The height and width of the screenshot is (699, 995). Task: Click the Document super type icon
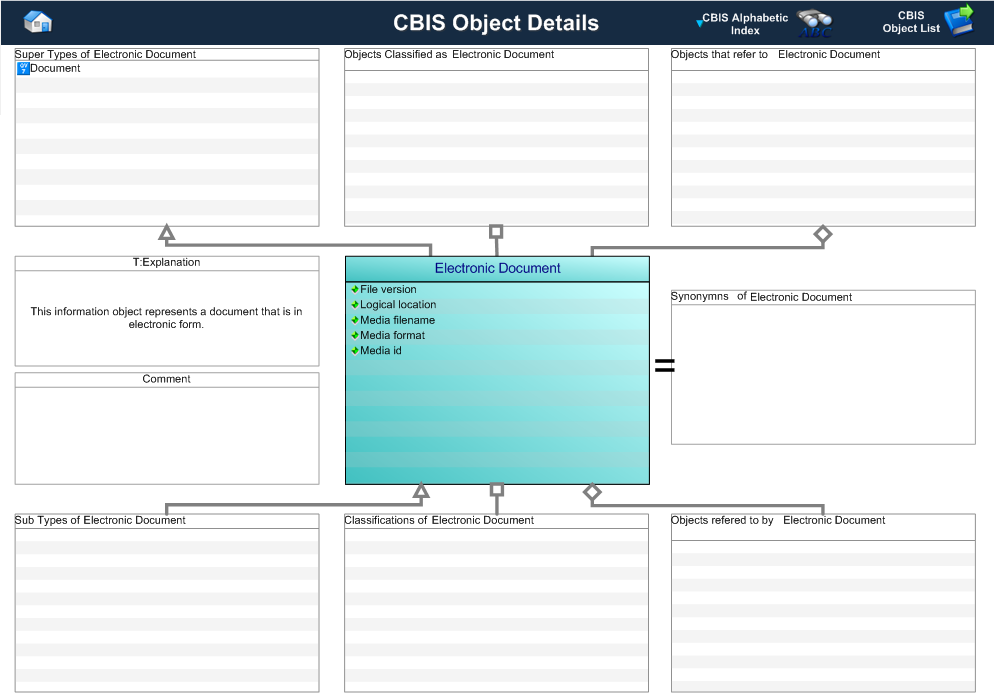click(x=23, y=69)
